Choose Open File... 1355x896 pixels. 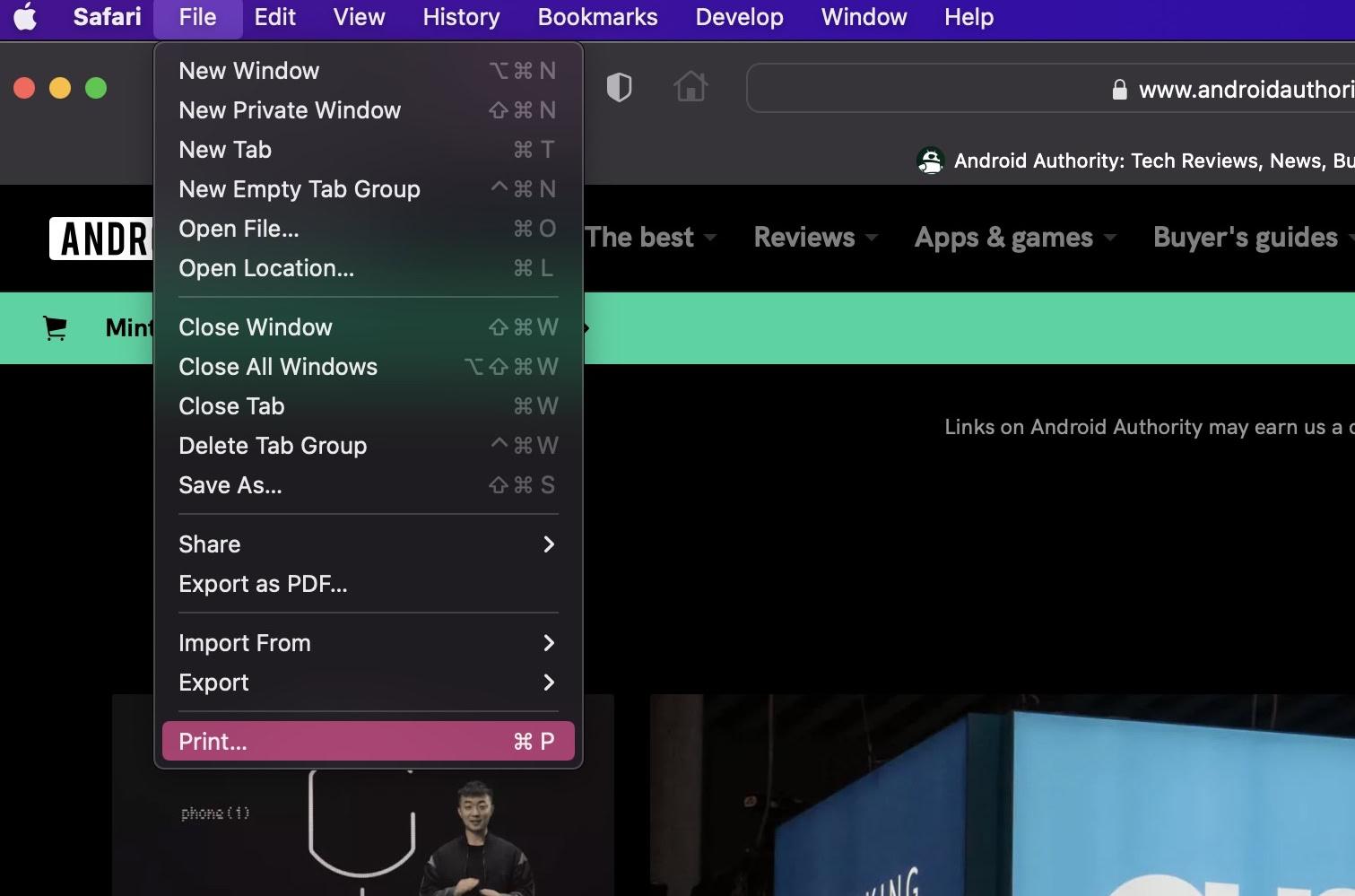click(368, 229)
